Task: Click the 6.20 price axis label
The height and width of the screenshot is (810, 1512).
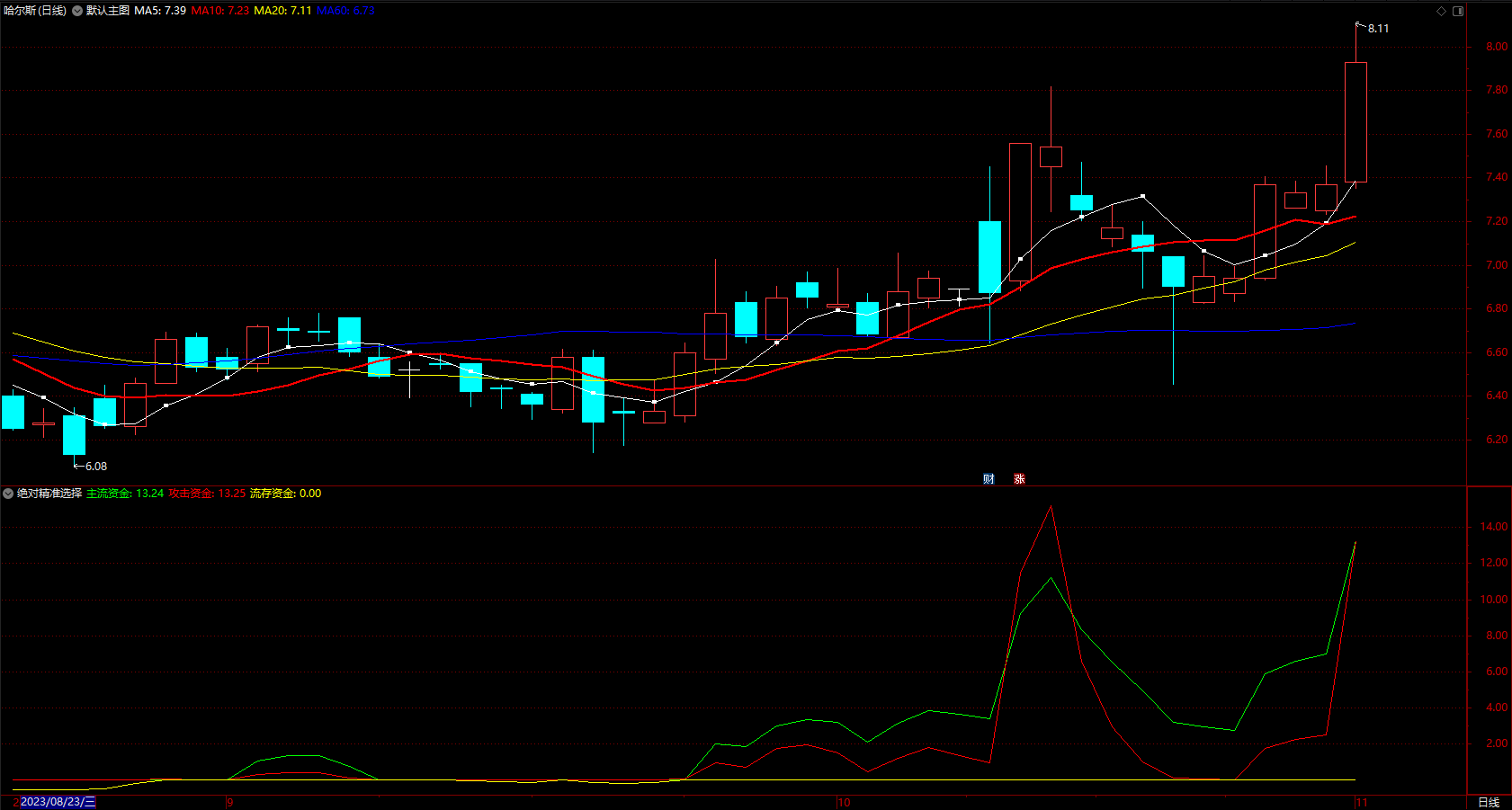Action: [x=1497, y=440]
